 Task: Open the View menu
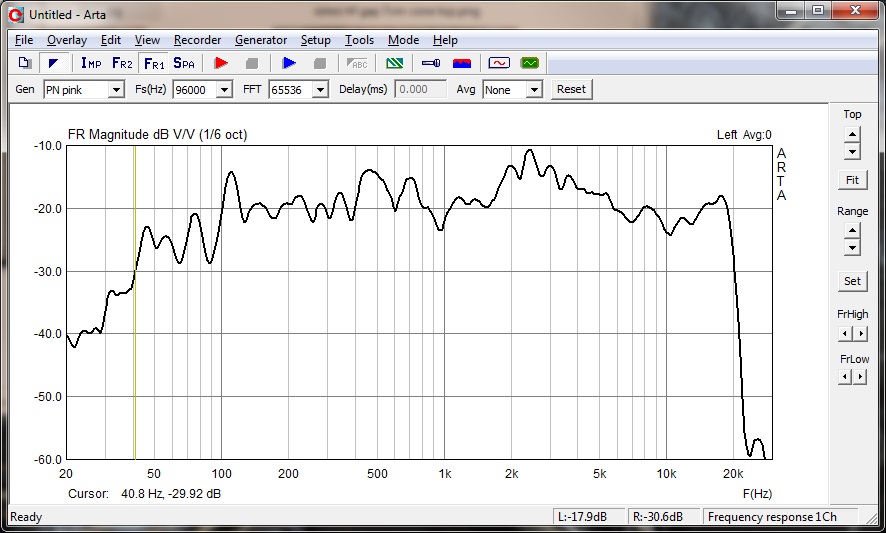coord(147,40)
